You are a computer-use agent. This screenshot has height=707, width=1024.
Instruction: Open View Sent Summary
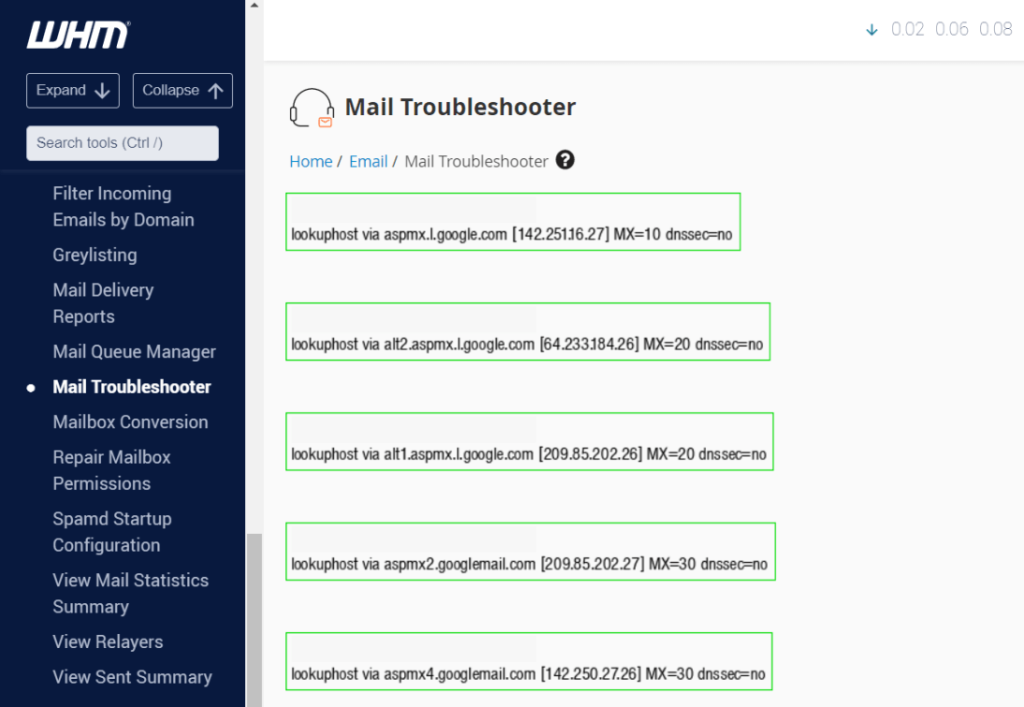click(x=132, y=677)
